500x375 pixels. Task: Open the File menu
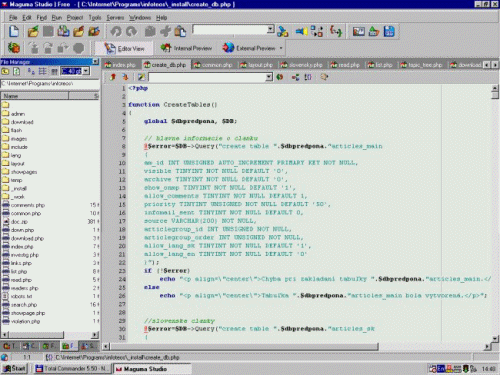(13, 17)
